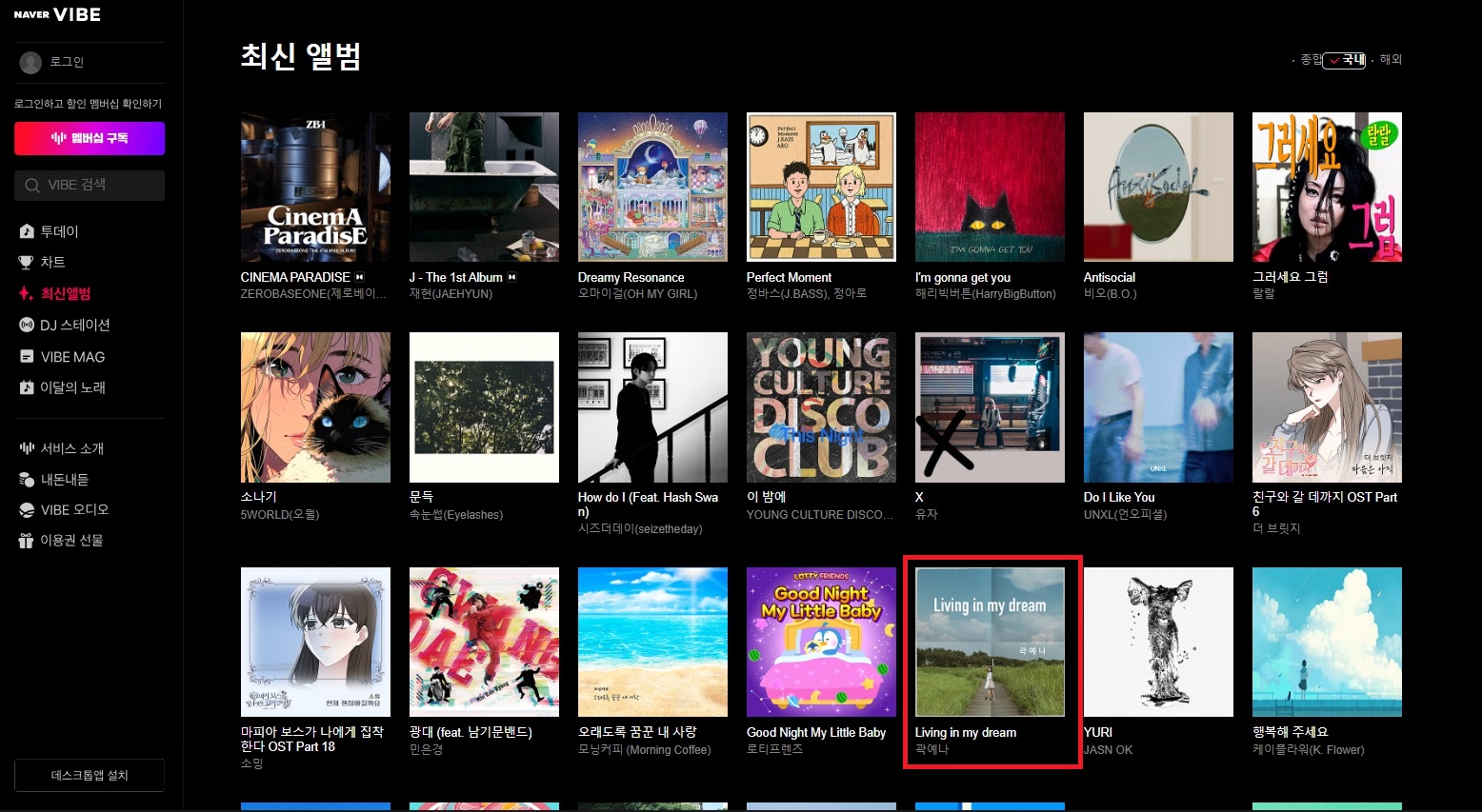Open I'm gonna get you album cover
The image size is (1482, 812).
click(x=990, y=187)
